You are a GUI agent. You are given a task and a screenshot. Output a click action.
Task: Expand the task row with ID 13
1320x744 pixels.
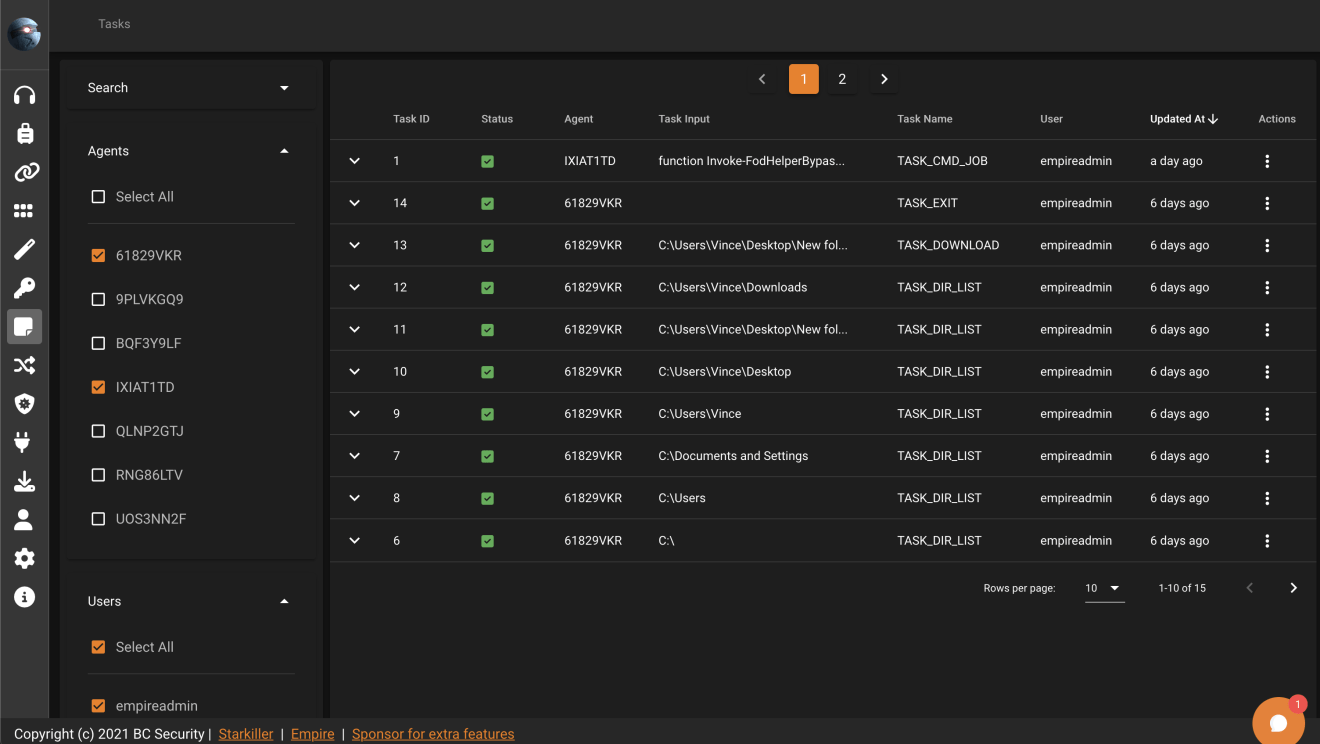pos(354,245)
